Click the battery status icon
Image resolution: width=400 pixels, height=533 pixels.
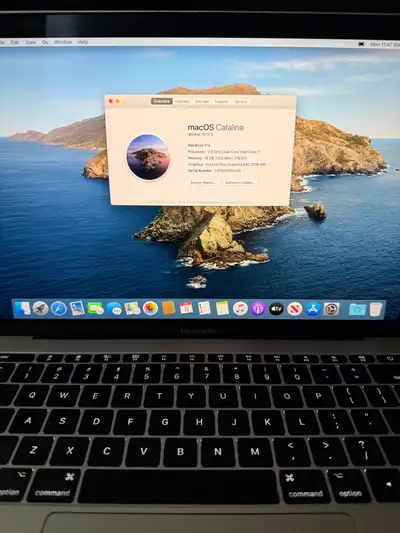click(x=362, y=44)
